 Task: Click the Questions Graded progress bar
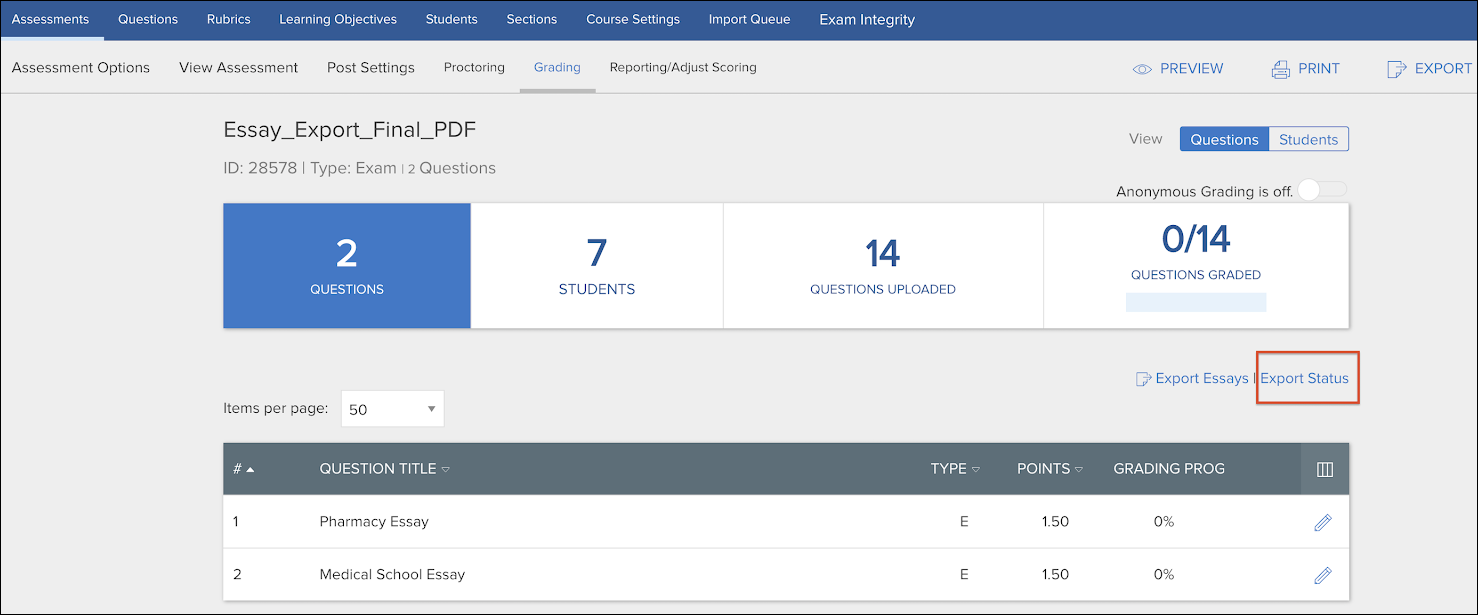coord(1196,302)
